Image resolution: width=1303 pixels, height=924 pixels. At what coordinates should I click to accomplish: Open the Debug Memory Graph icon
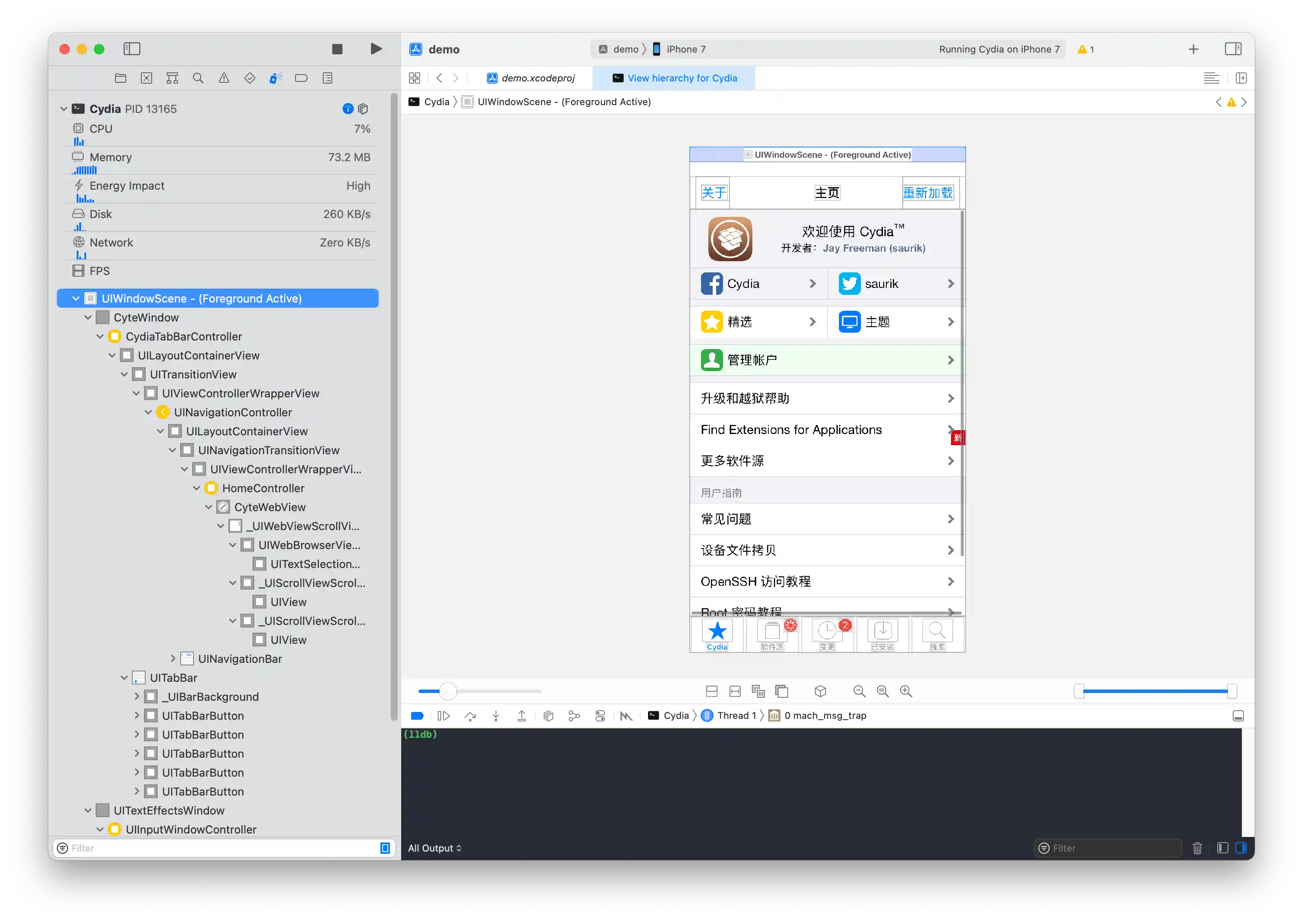(574, 716)
